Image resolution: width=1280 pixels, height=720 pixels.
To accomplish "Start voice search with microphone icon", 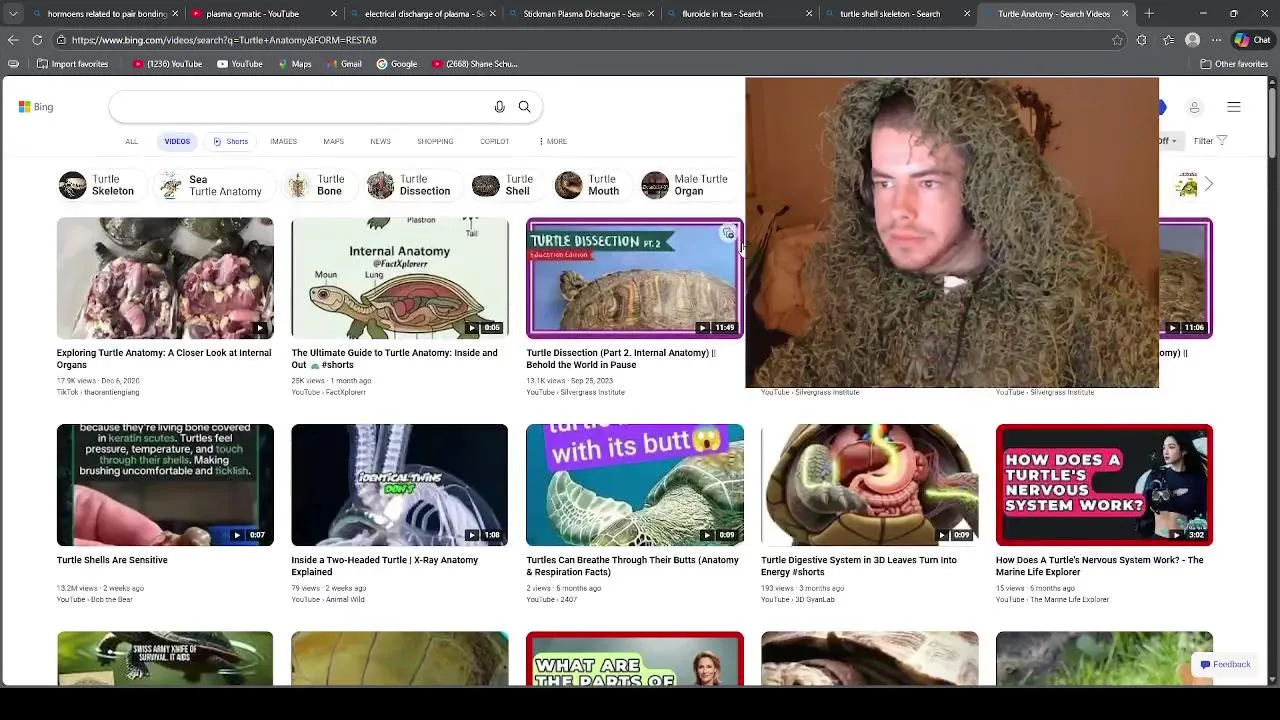I will 499,107.
